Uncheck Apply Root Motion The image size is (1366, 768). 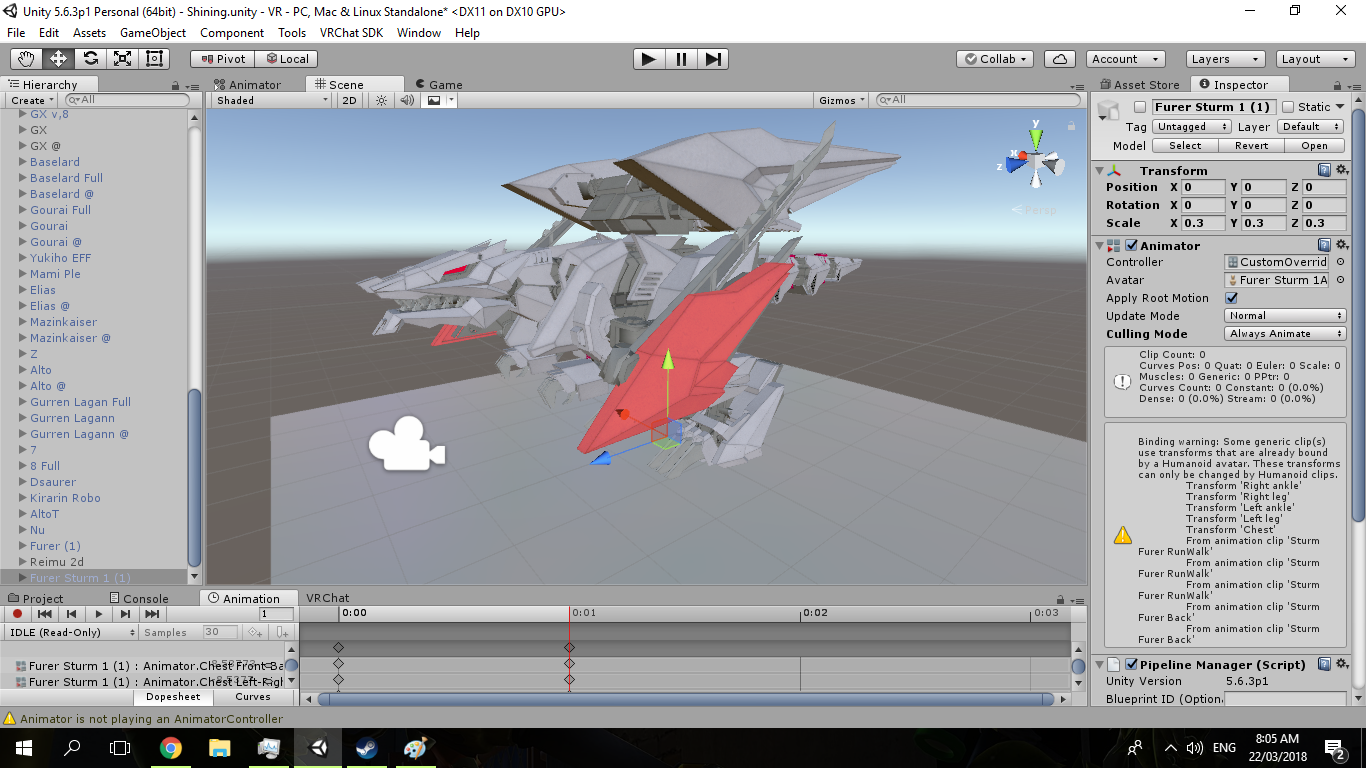(1231, 298)
